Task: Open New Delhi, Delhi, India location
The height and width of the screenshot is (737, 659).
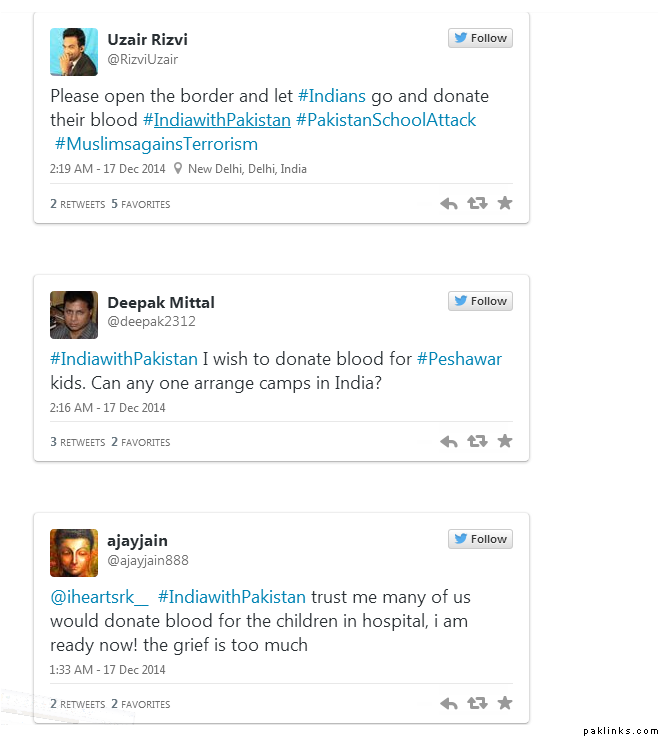Action: coord(246,169)
